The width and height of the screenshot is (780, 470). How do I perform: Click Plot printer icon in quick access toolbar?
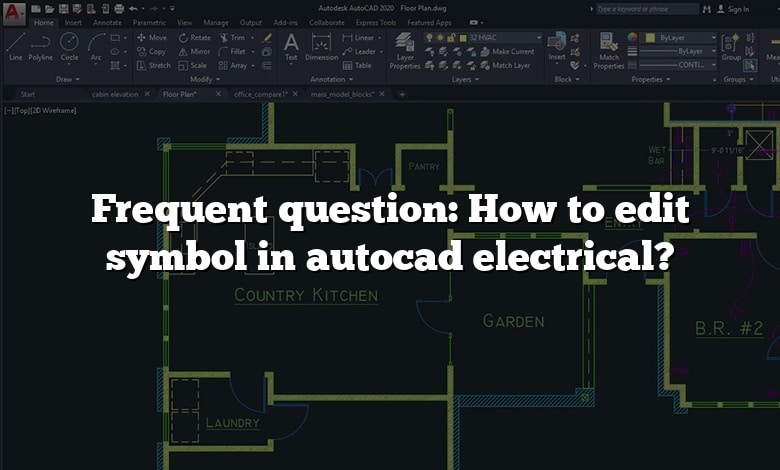click(119, 9)
